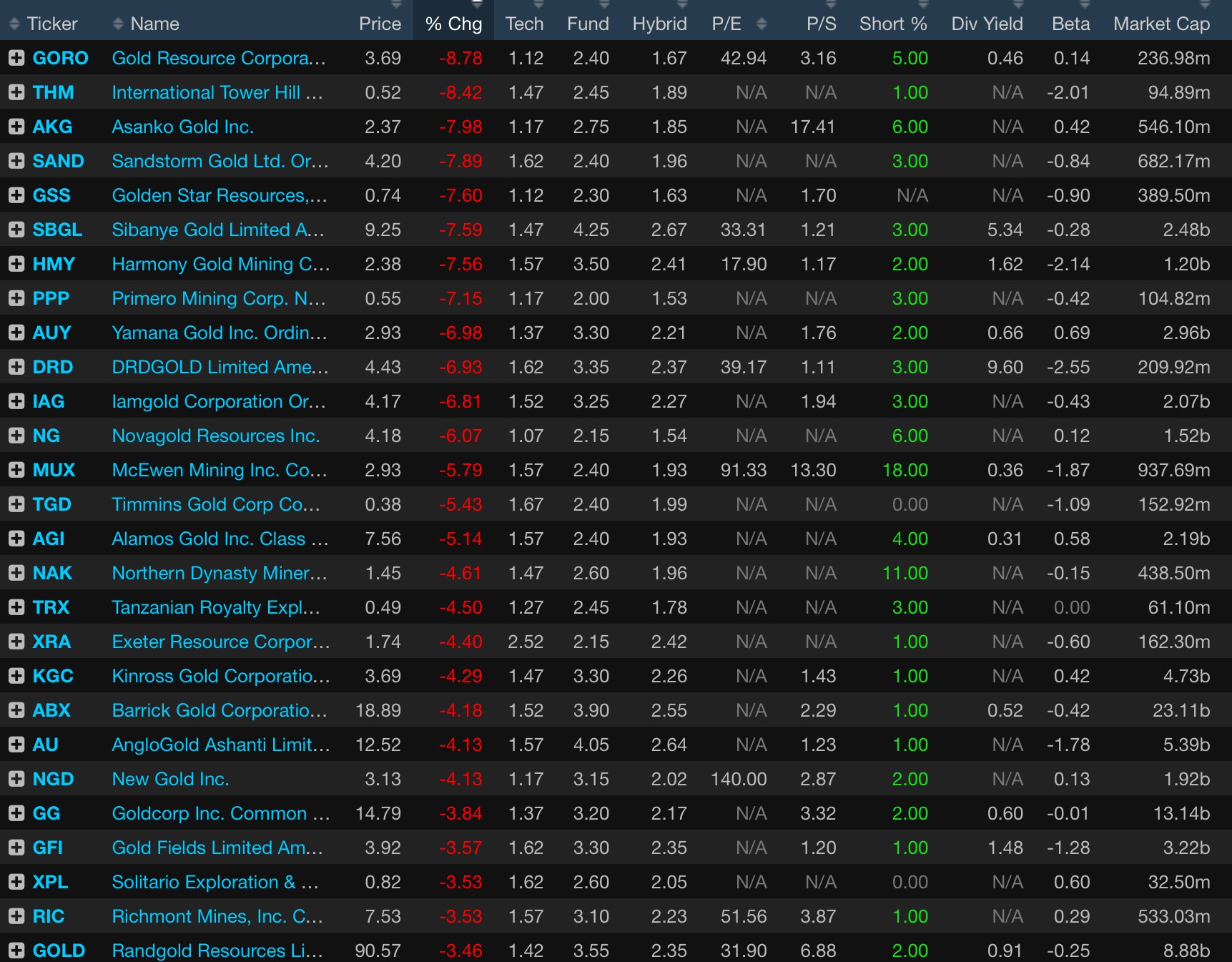
Task: Click plus icon next to ABX
Action: click(16, 710)
